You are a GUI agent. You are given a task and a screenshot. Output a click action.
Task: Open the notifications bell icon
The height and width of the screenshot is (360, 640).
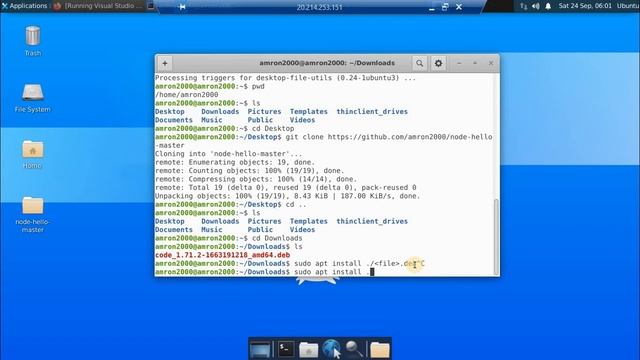(548, 6)
